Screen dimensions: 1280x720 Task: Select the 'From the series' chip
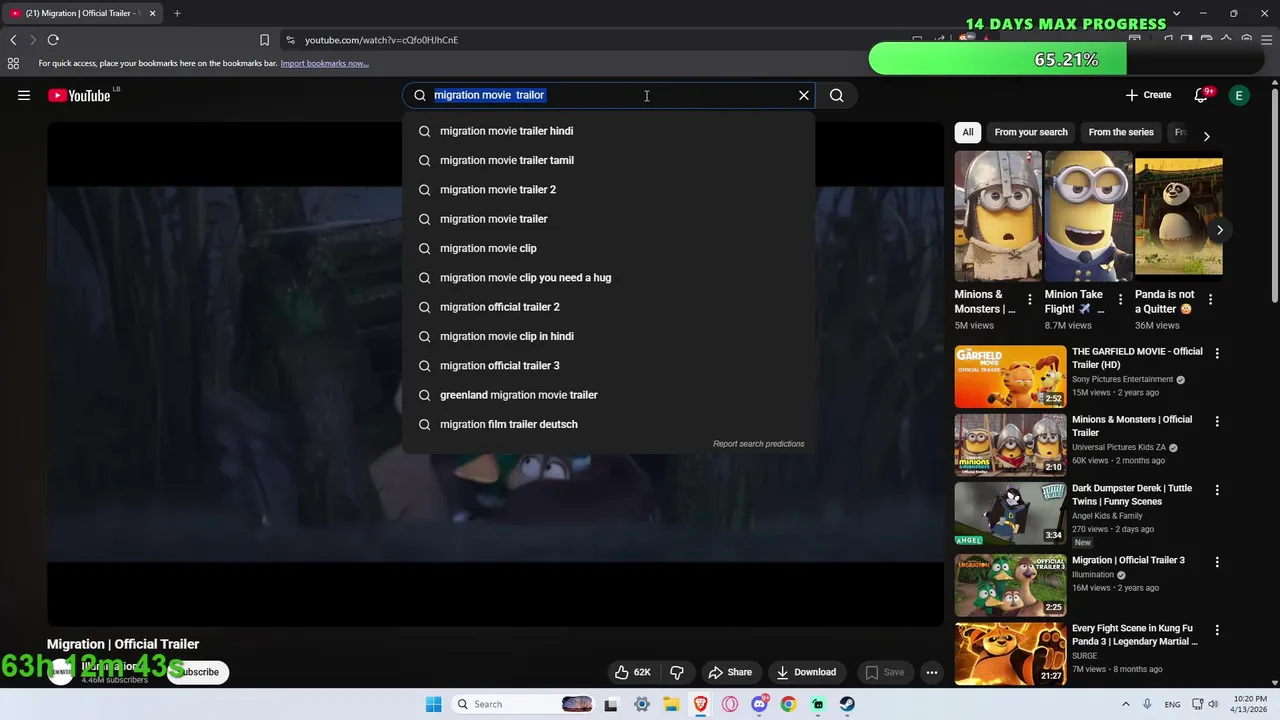[1121, 132]
